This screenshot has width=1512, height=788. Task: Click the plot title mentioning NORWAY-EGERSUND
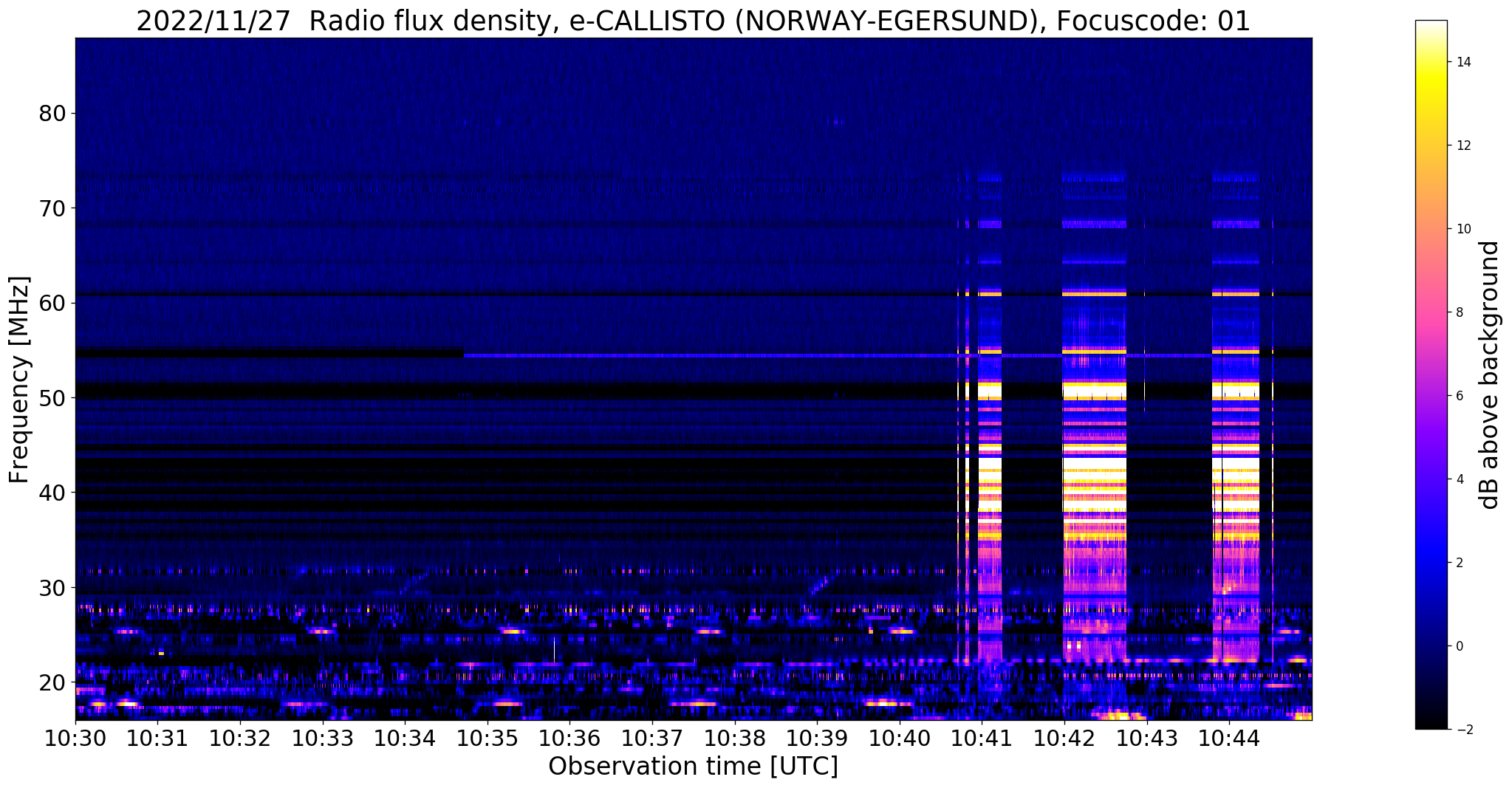tap(693, 21)
